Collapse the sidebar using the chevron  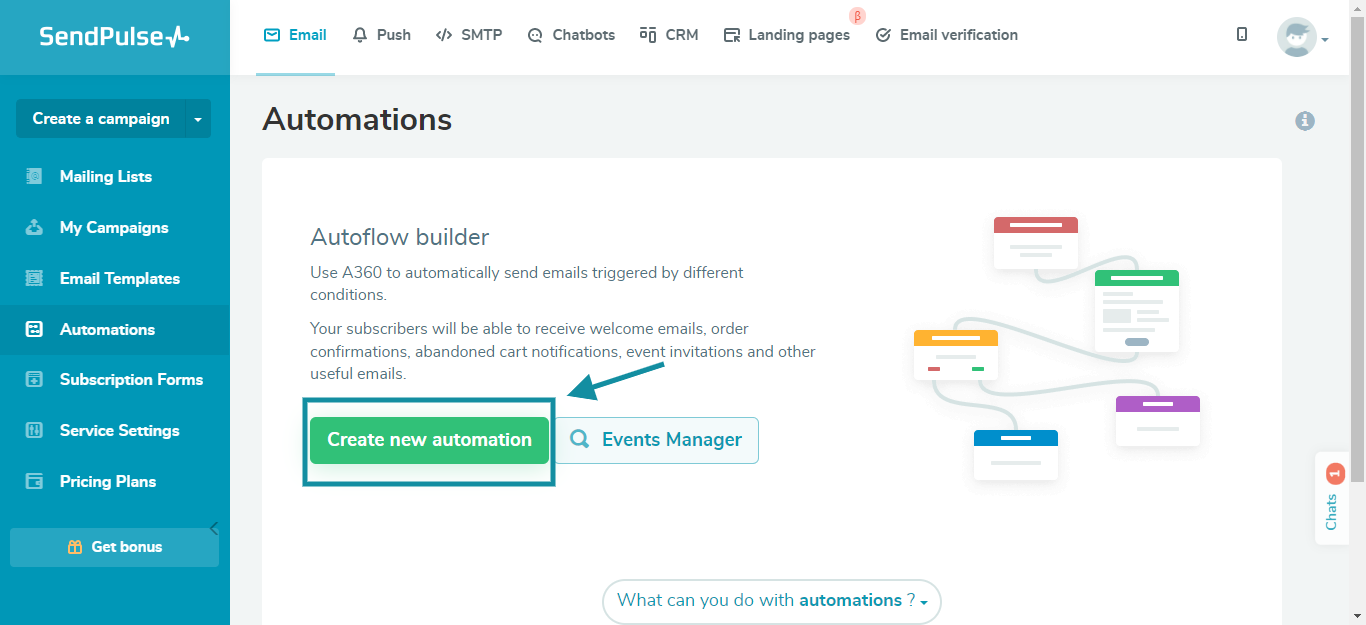(x=213, y=527)
